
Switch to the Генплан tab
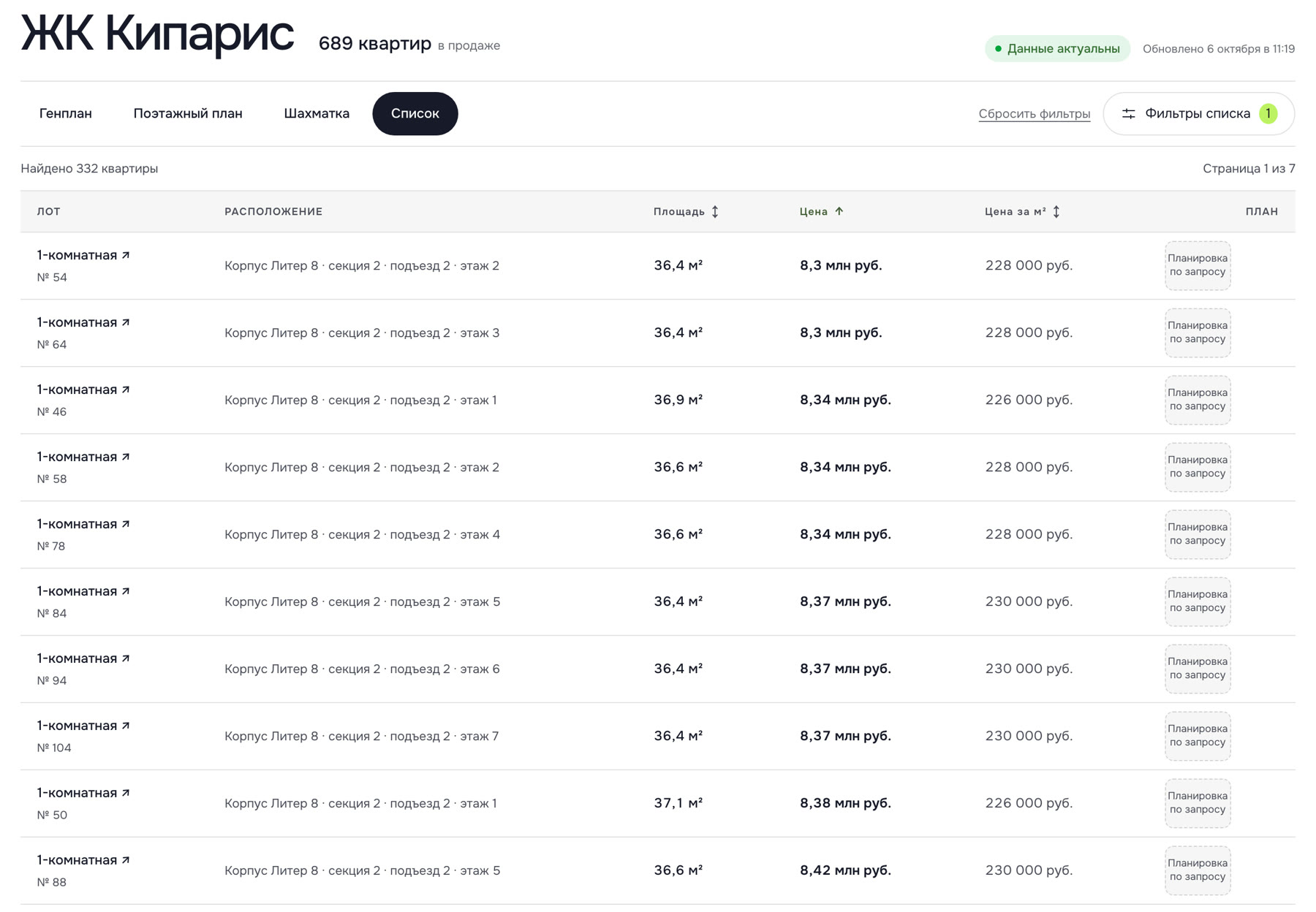(66, 113)
